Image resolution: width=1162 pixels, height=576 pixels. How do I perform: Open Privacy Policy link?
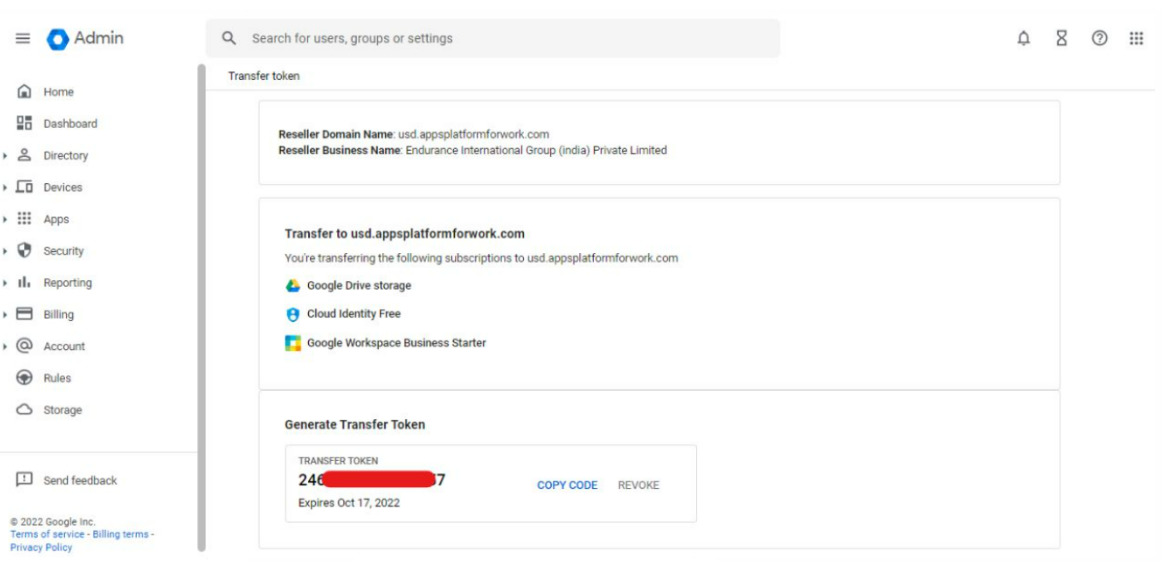pos(42,548)
